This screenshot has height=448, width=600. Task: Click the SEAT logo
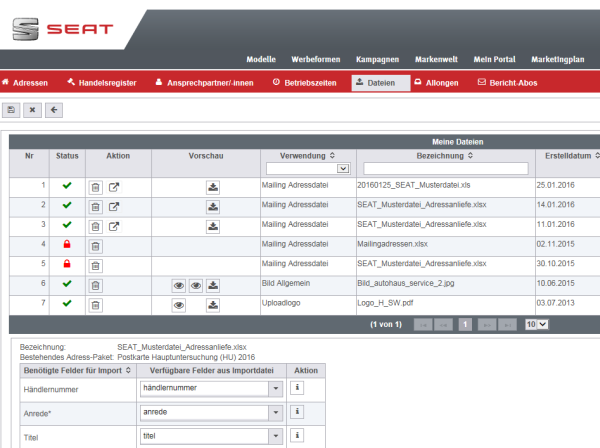coord(63,29)
